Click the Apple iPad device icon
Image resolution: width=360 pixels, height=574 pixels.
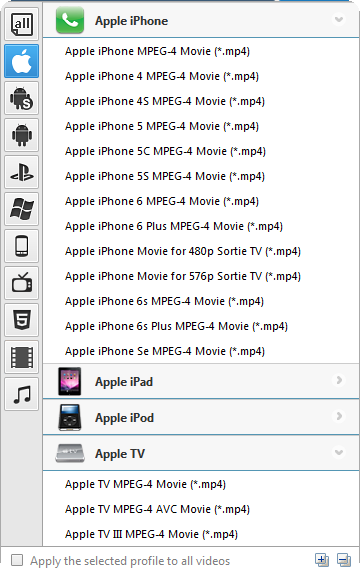(70, 381)
